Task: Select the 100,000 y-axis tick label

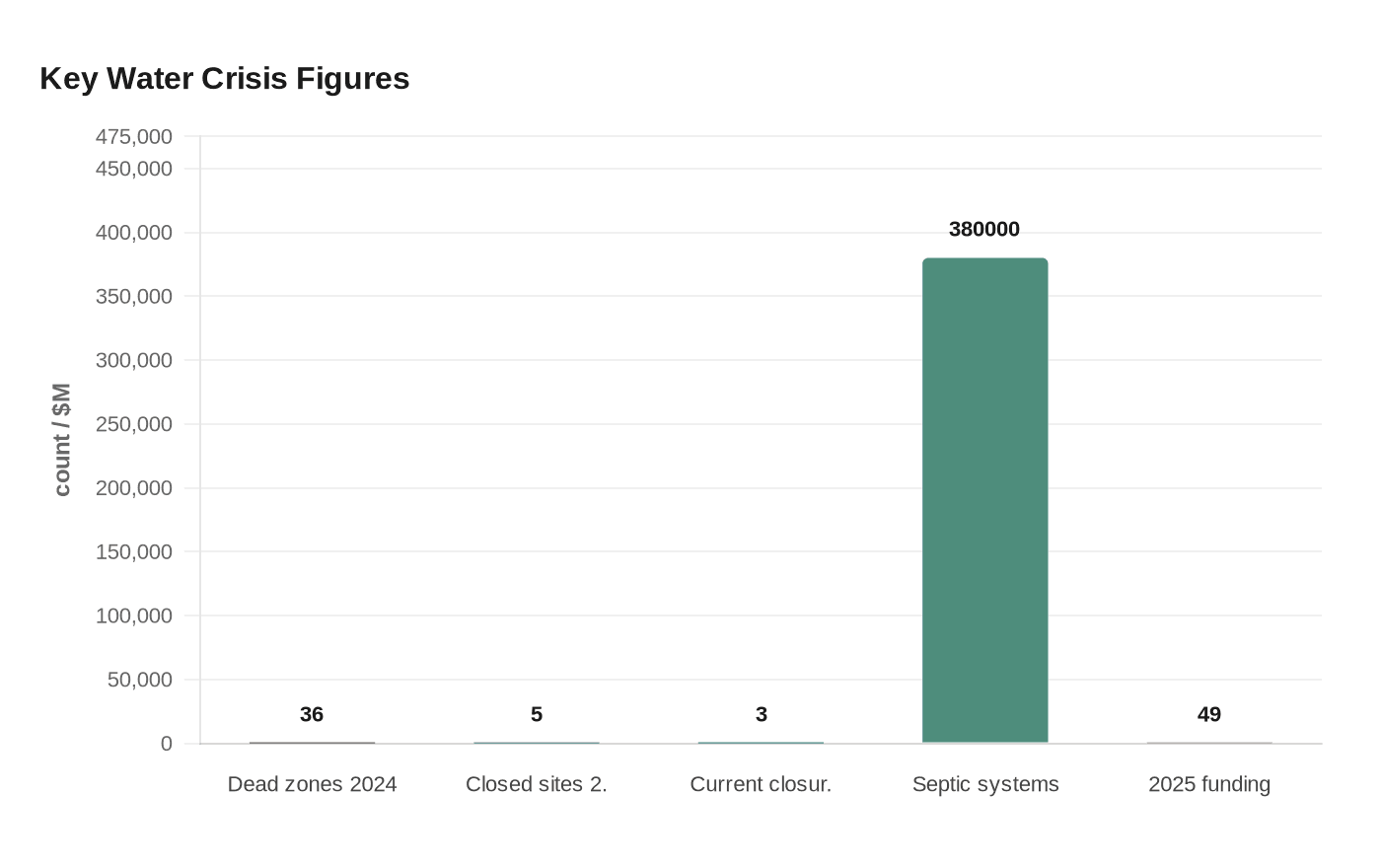Action: click(134, 615)
